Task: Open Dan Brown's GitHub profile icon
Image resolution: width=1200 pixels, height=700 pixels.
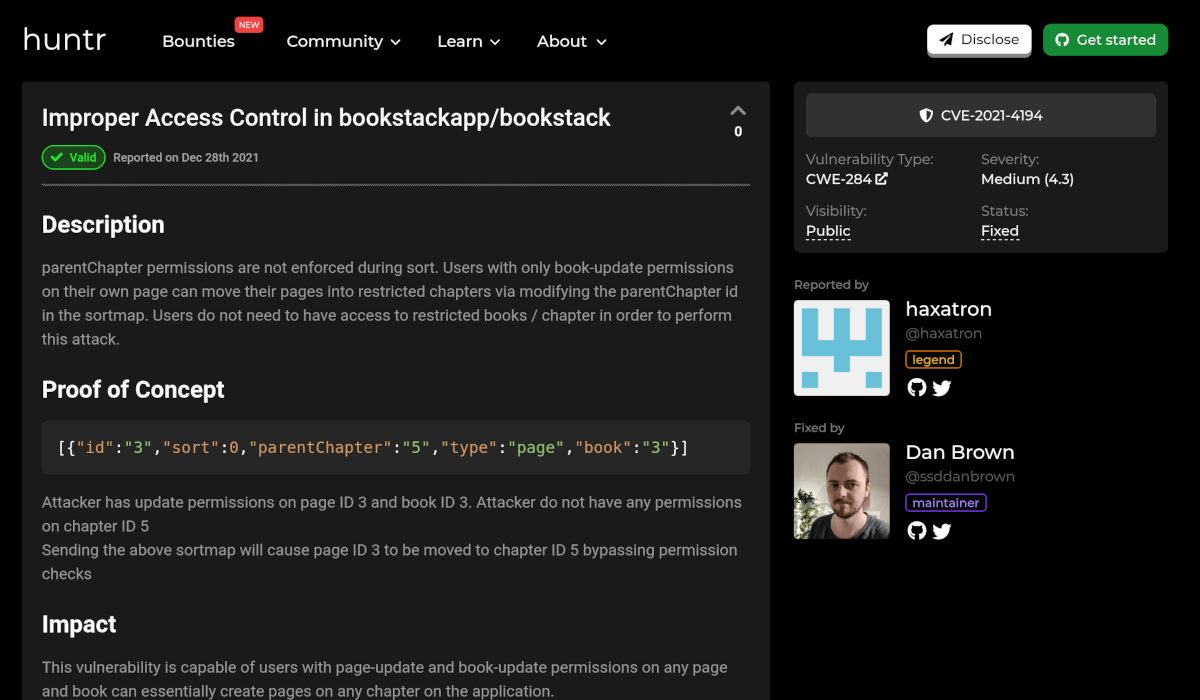Action: point(917,531)
